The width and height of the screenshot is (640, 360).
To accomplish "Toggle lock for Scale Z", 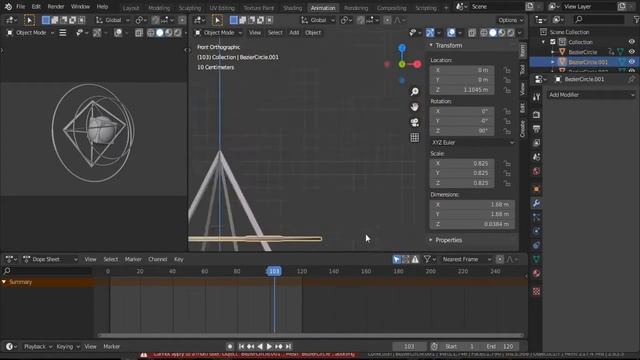I will click(x=507, y=183).
